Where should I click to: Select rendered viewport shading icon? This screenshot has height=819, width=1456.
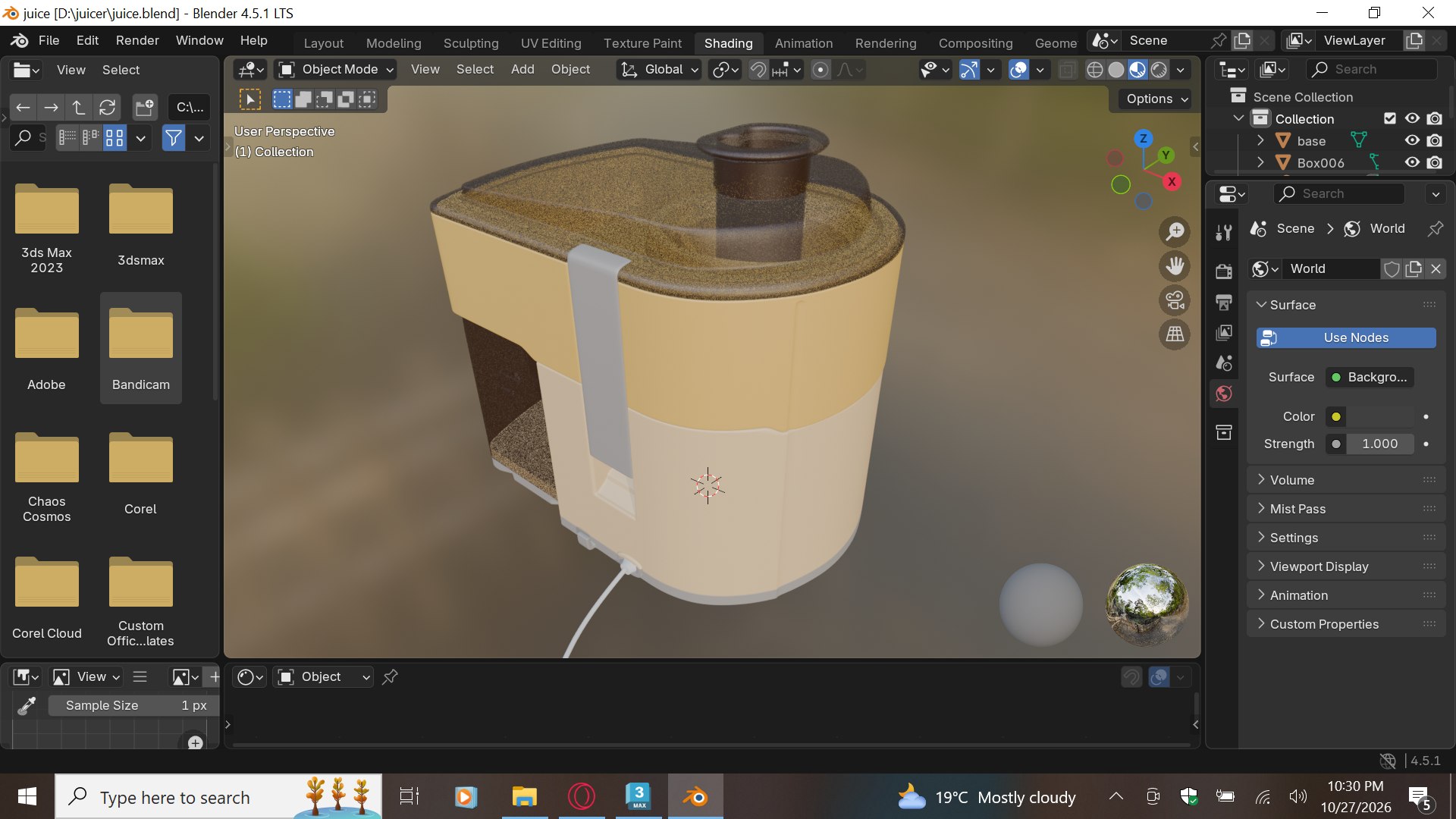pyautogui.click(x=1159, y=70)
